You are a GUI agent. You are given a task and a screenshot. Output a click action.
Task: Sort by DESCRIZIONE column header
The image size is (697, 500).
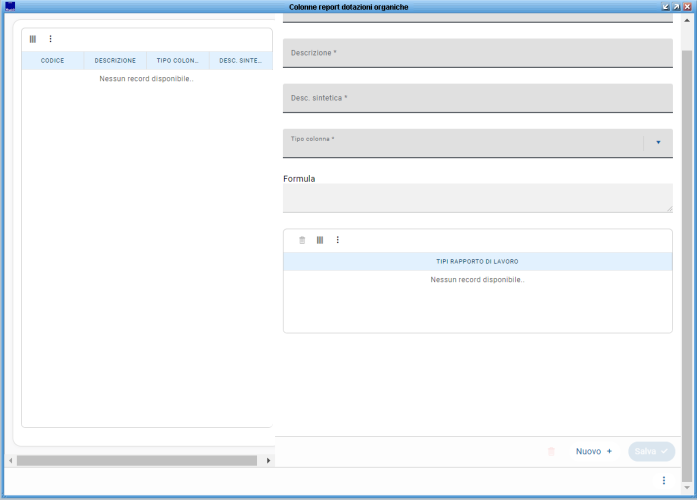point(115,60)
